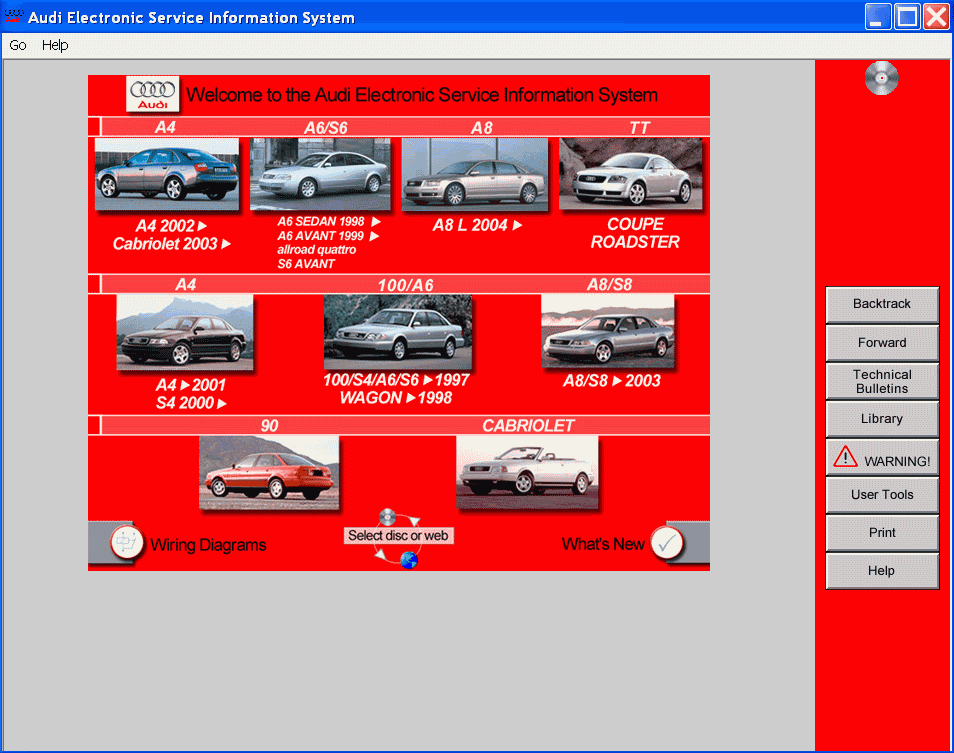Select the A8 L sedan photo

point(475,175)
